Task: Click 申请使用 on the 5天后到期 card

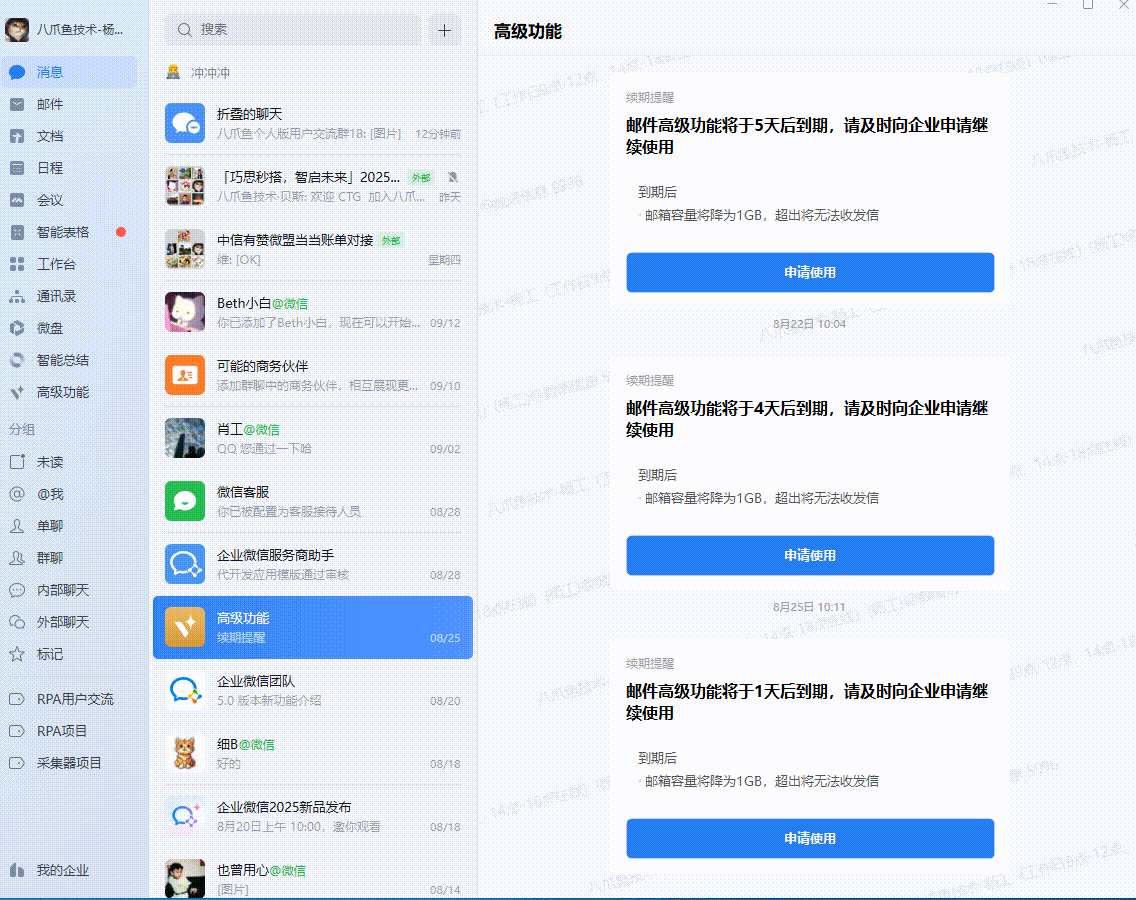Action: click(x=810, y=272)
